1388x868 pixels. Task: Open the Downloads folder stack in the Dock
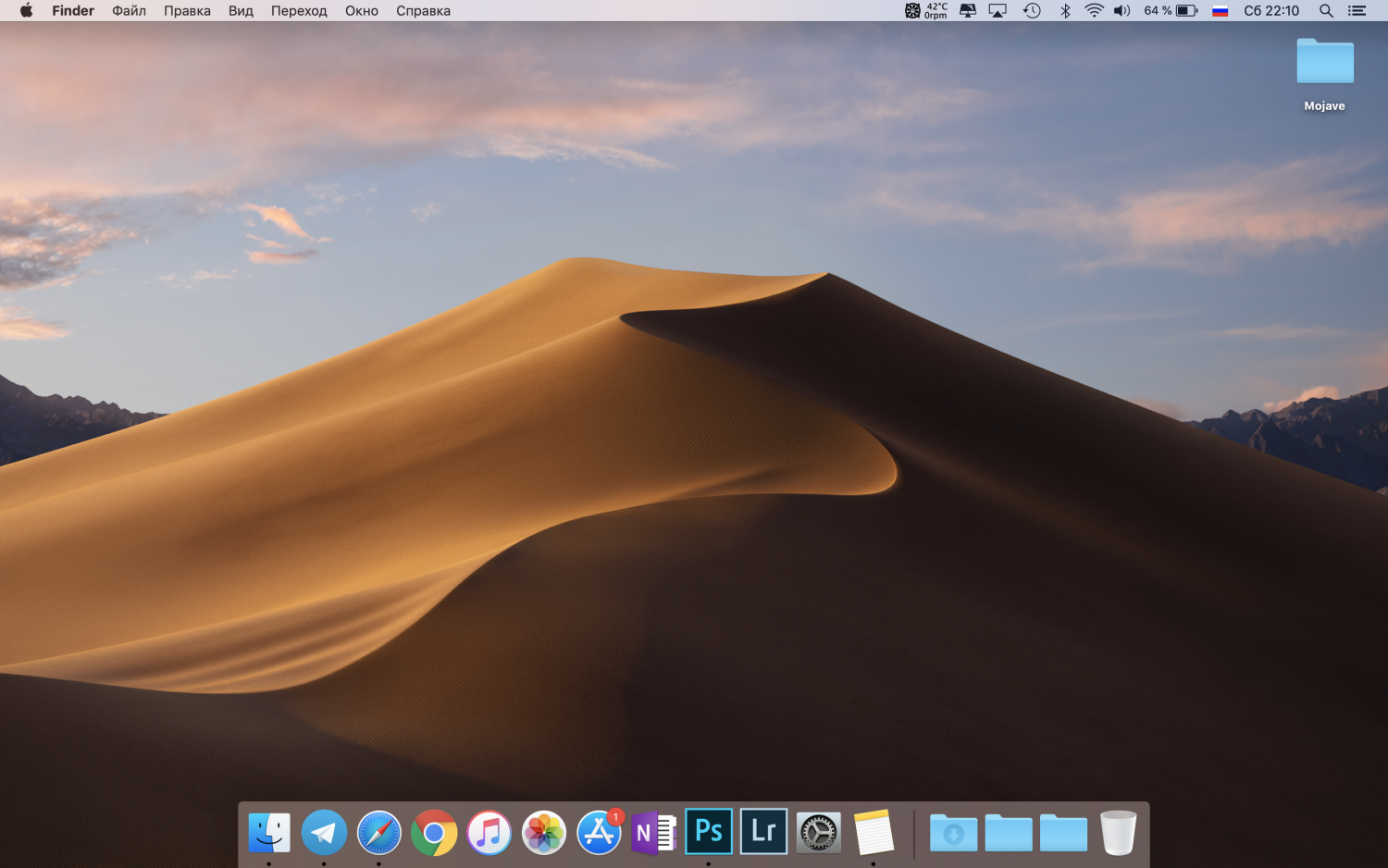[953, 832]
